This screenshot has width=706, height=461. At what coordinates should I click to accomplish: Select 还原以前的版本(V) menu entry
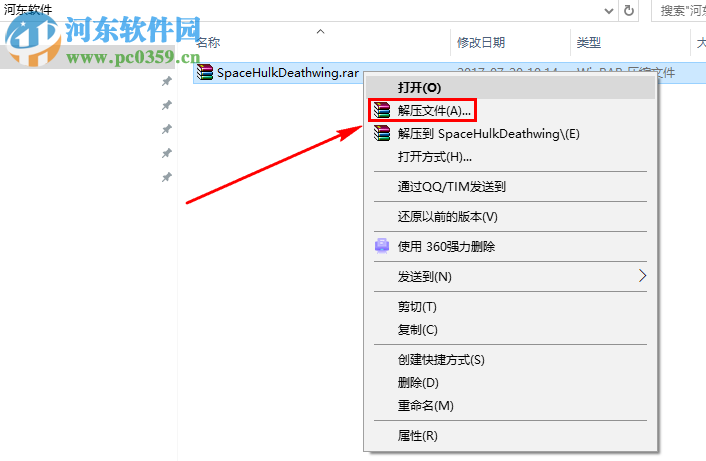pyautogui.click(x=511, y=217)
